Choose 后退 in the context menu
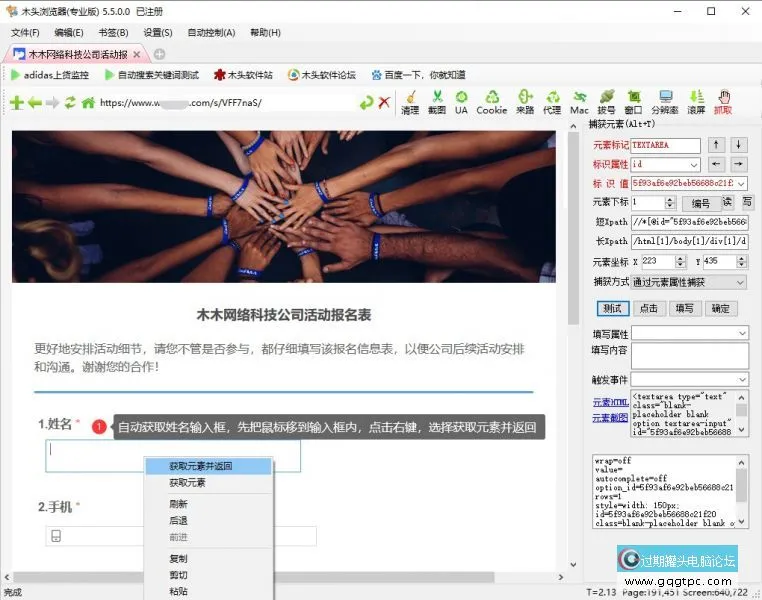Image resolution: width=762 pixels, height=600 pixels. 208,521
